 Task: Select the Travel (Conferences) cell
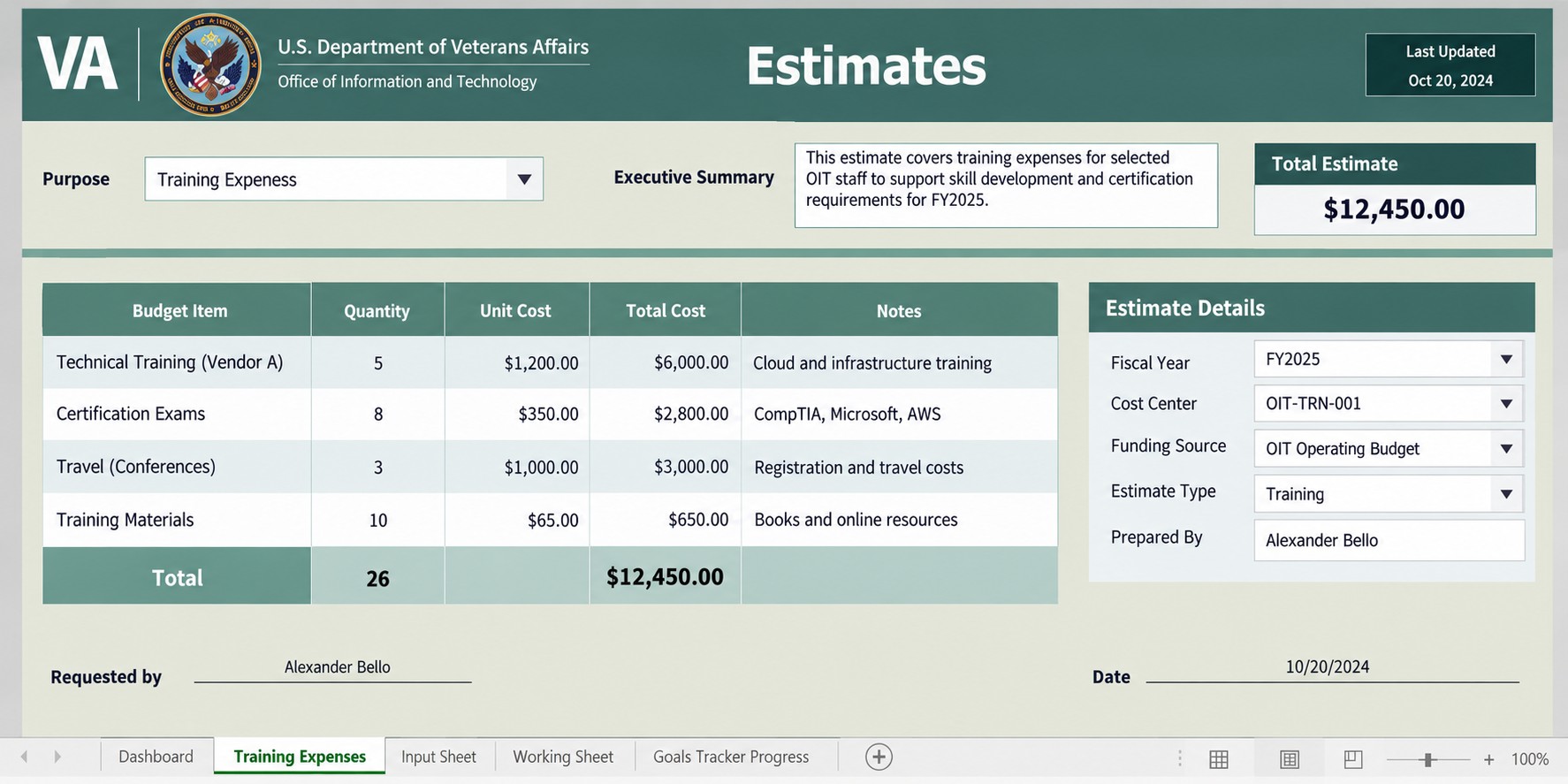tap(177, 467)
